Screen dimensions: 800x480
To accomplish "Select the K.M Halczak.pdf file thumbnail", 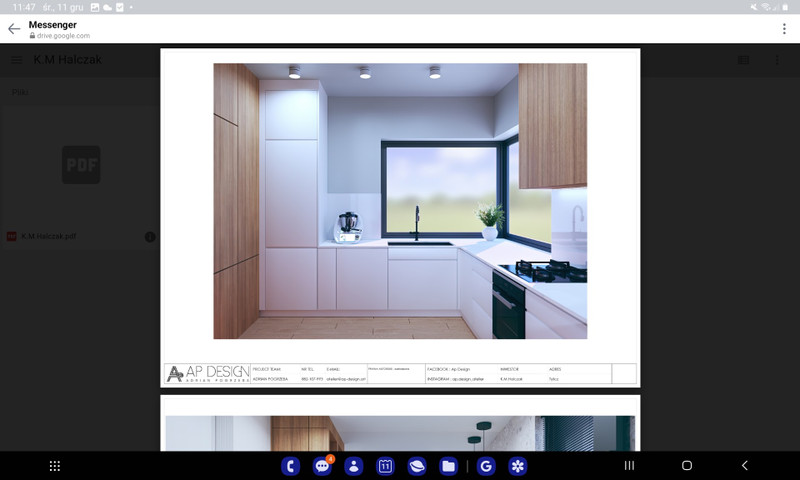I will [81, 165].
